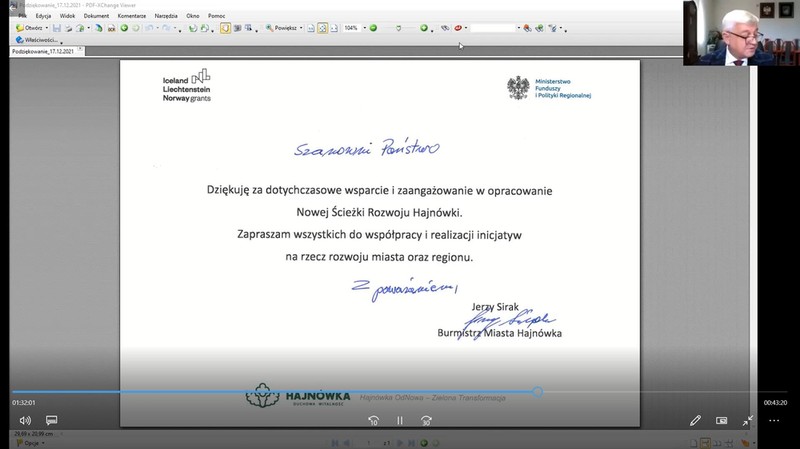Expand the Powiększ dropdown arrow
Image resolution: width=800 pixels, height=449 pixels.
tap(301, 28)
